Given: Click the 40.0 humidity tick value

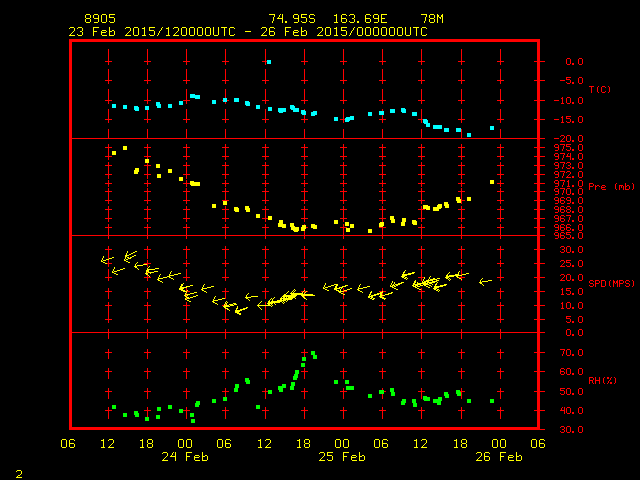Looking at the screenshot, I should 571,411.
